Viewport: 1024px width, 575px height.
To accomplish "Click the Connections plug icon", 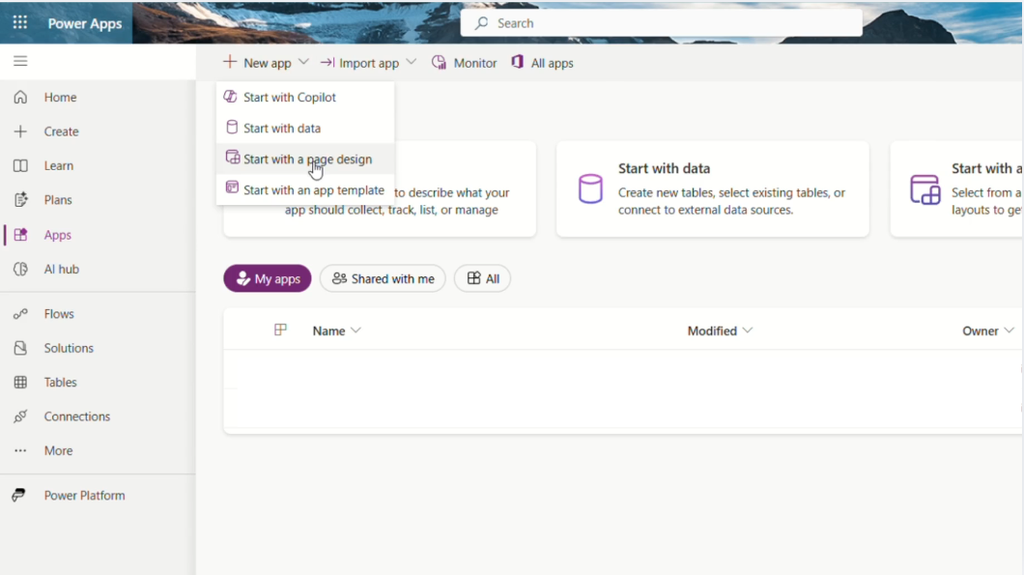I will [x=20, y=416].
